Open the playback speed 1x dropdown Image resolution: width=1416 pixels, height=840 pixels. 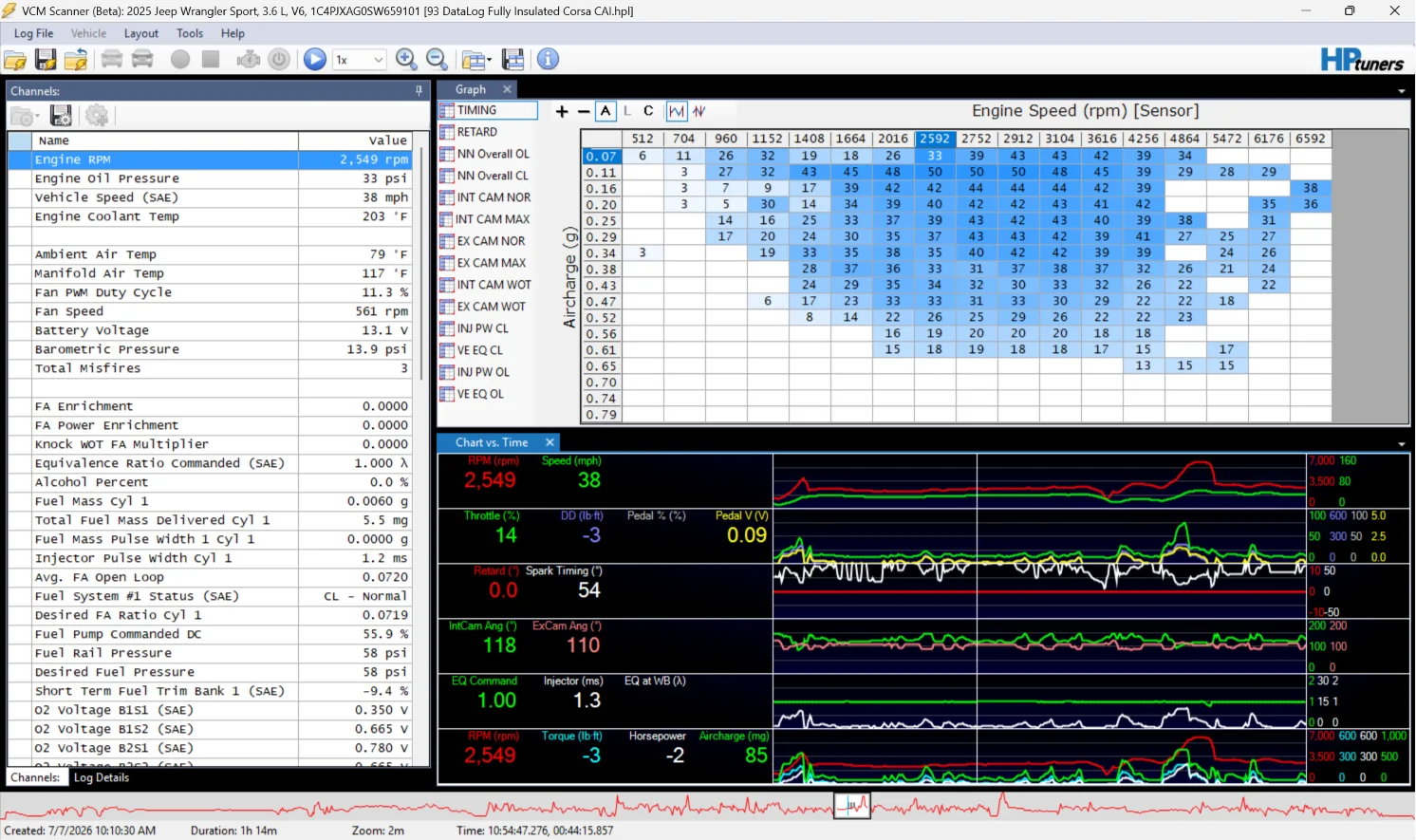pyautogui.click(x=359, y=60)
